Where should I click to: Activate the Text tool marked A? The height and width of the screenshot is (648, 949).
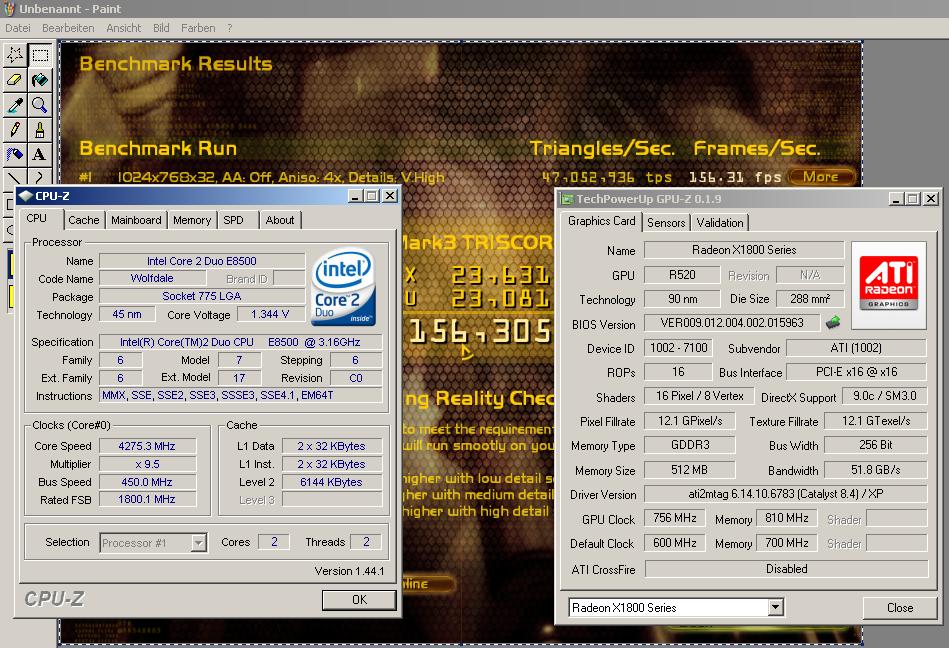point(40,155)
